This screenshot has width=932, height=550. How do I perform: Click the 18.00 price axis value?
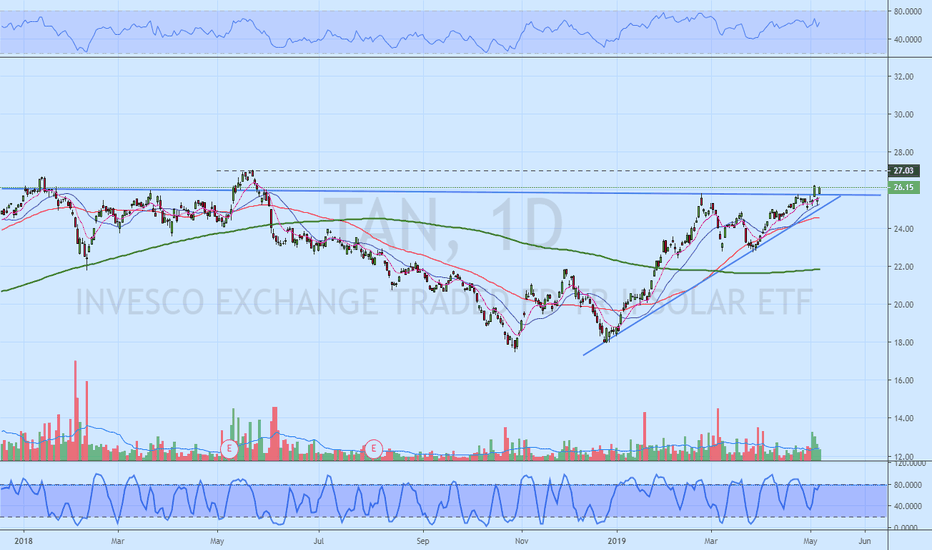tap(903, 343)
